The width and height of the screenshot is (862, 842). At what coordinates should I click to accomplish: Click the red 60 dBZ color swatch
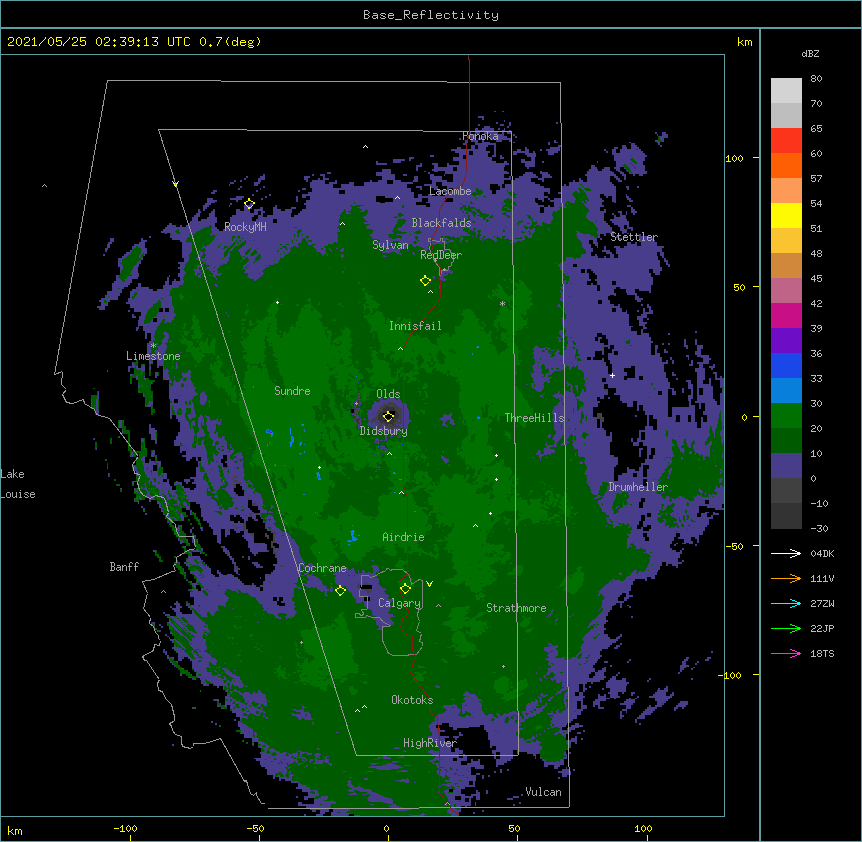click(786, 141)
